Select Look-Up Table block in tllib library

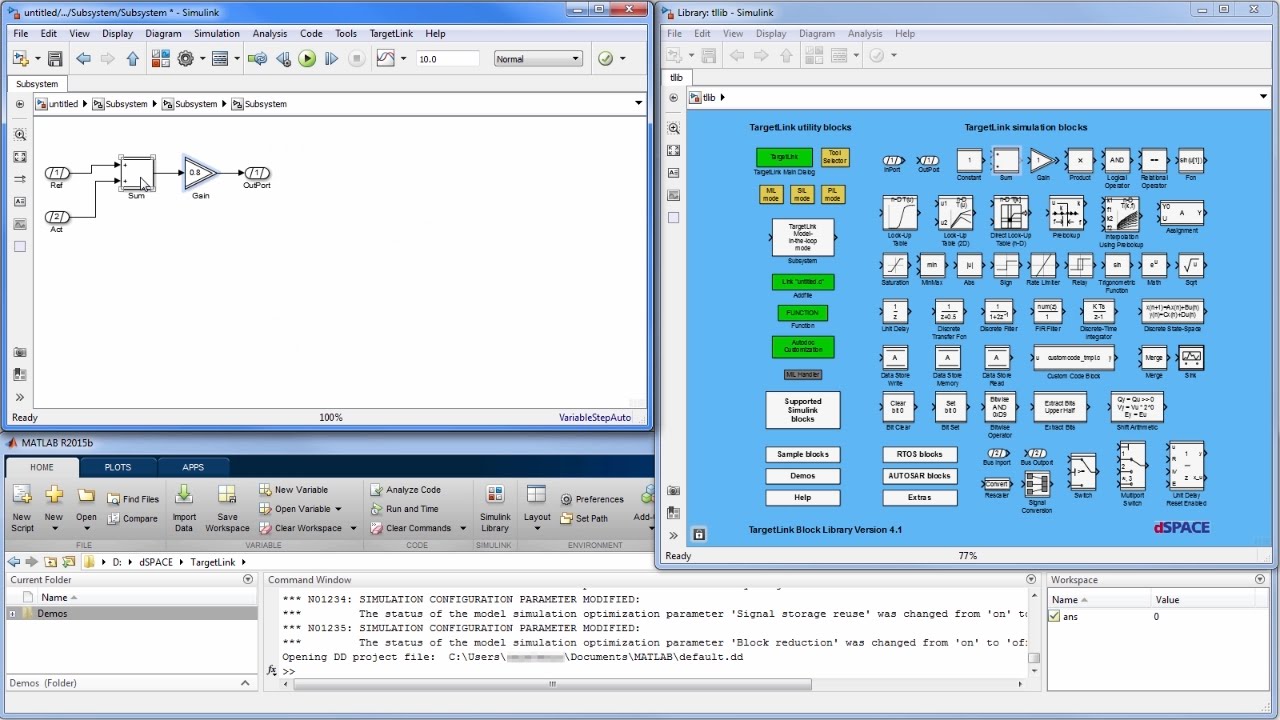pos(899,214)
